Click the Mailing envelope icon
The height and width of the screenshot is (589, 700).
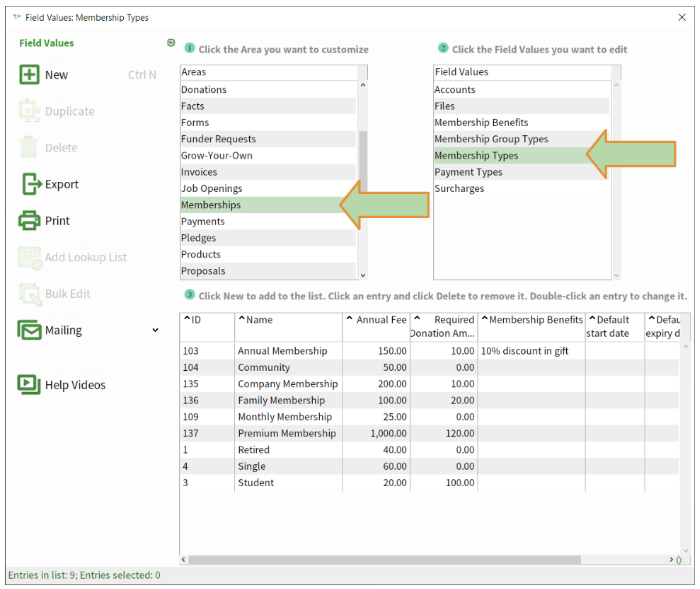pyautogui.click(x=29, y=330)
